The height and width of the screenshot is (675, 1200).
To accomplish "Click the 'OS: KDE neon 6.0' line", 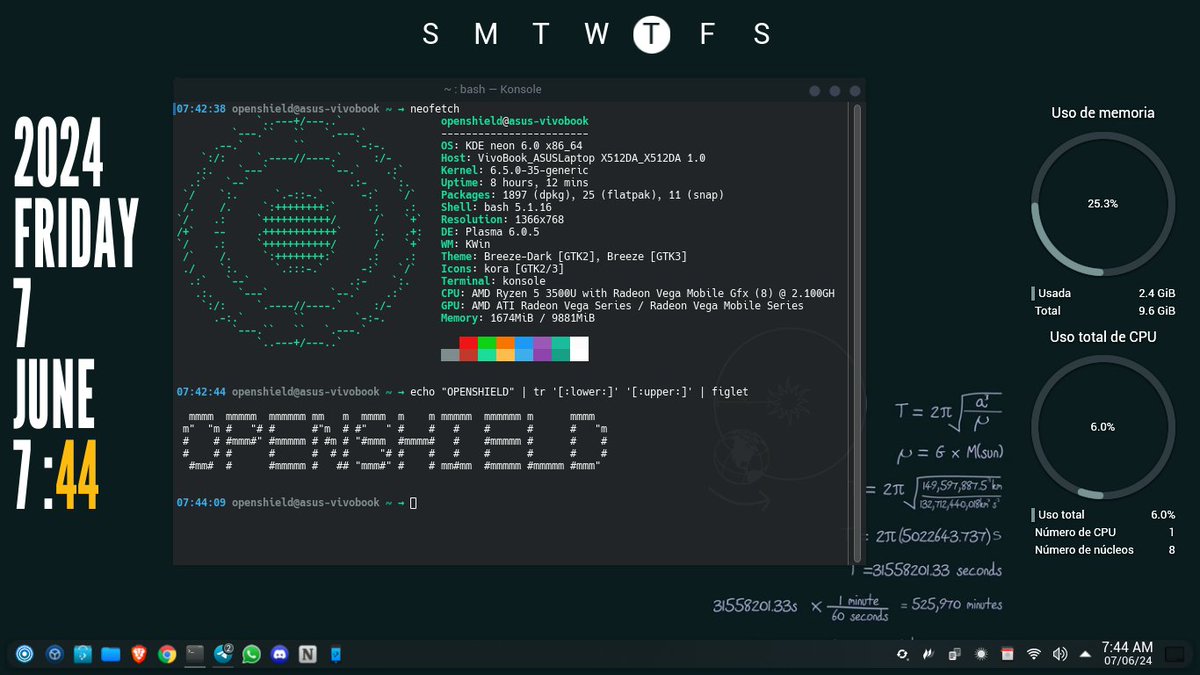I will (511, 146).
